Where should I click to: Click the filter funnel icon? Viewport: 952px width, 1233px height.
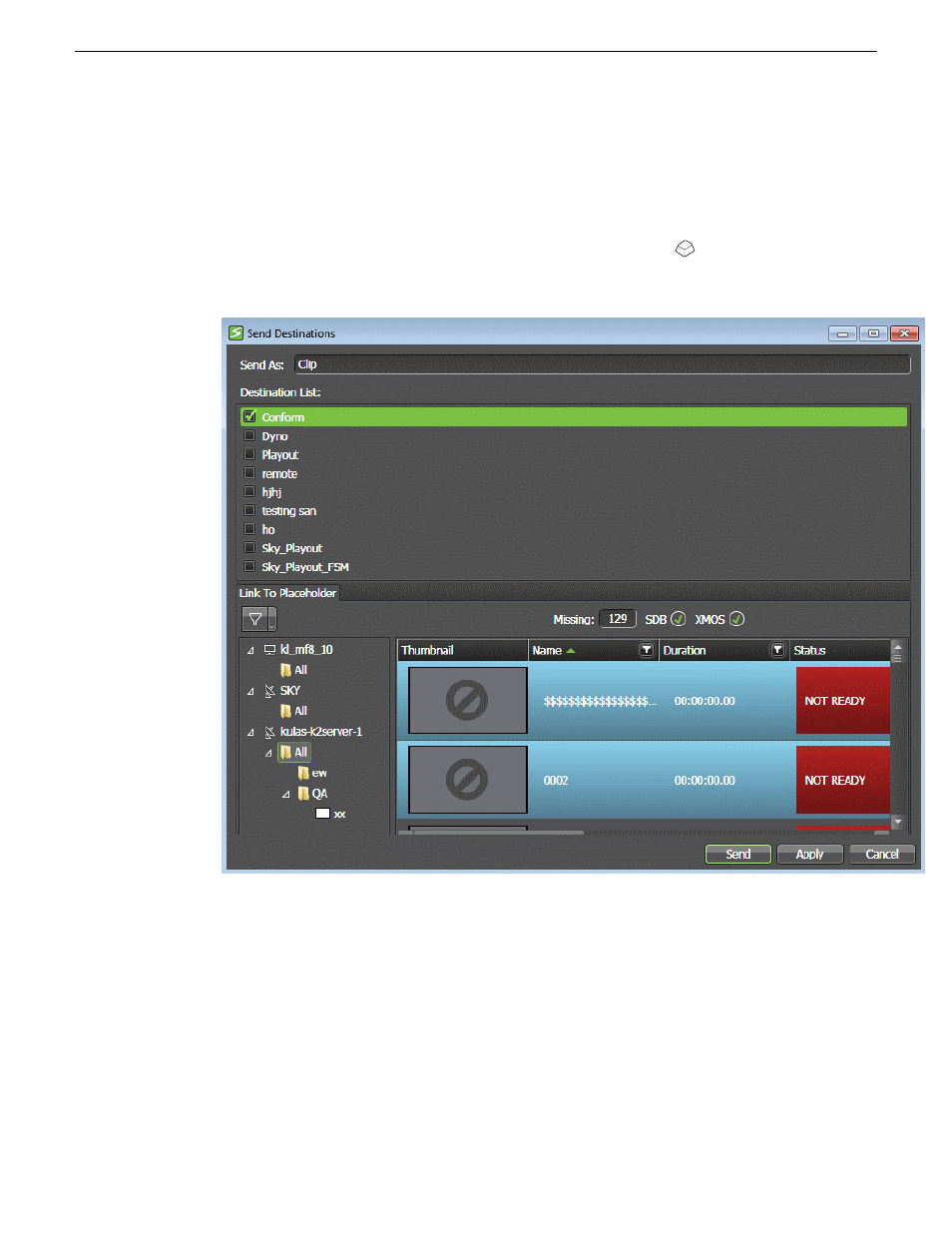coord(255,619)
